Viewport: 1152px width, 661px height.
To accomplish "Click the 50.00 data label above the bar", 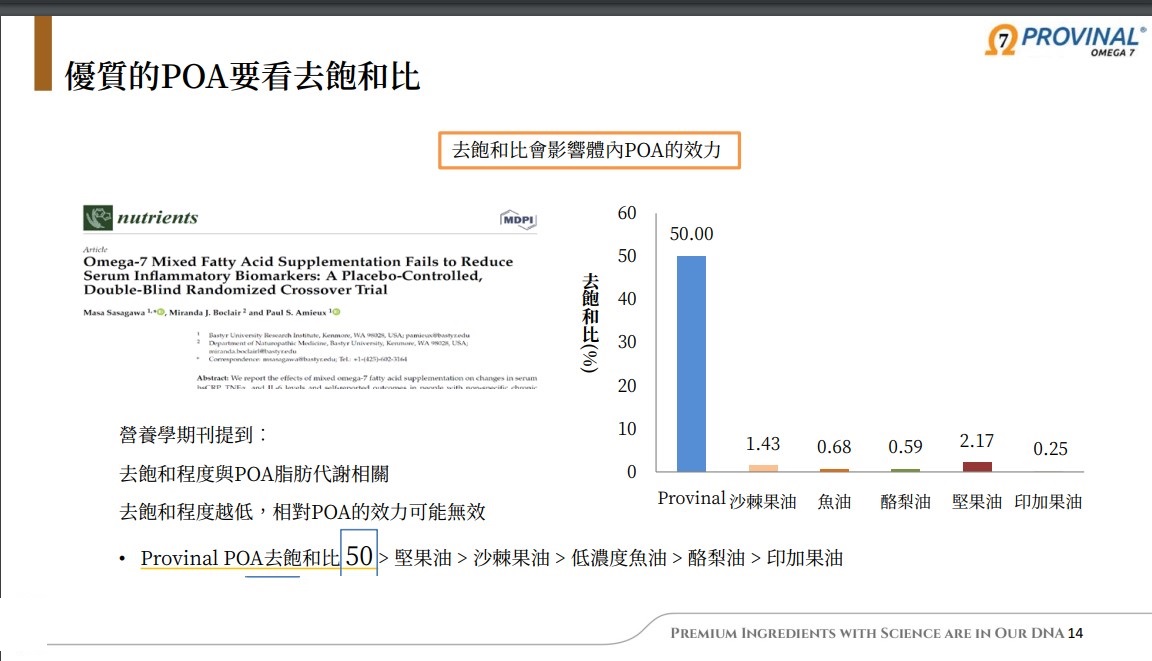I will click(691, 234).
